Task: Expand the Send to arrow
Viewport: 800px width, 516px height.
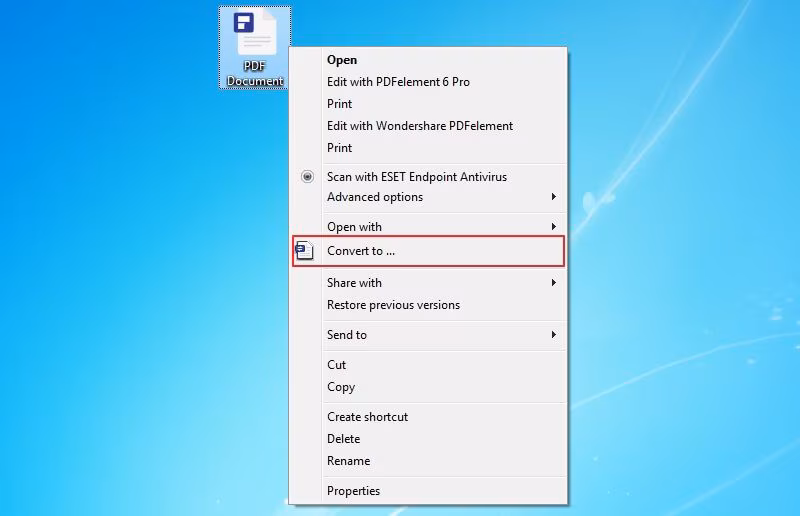Action: click(554, 334)
